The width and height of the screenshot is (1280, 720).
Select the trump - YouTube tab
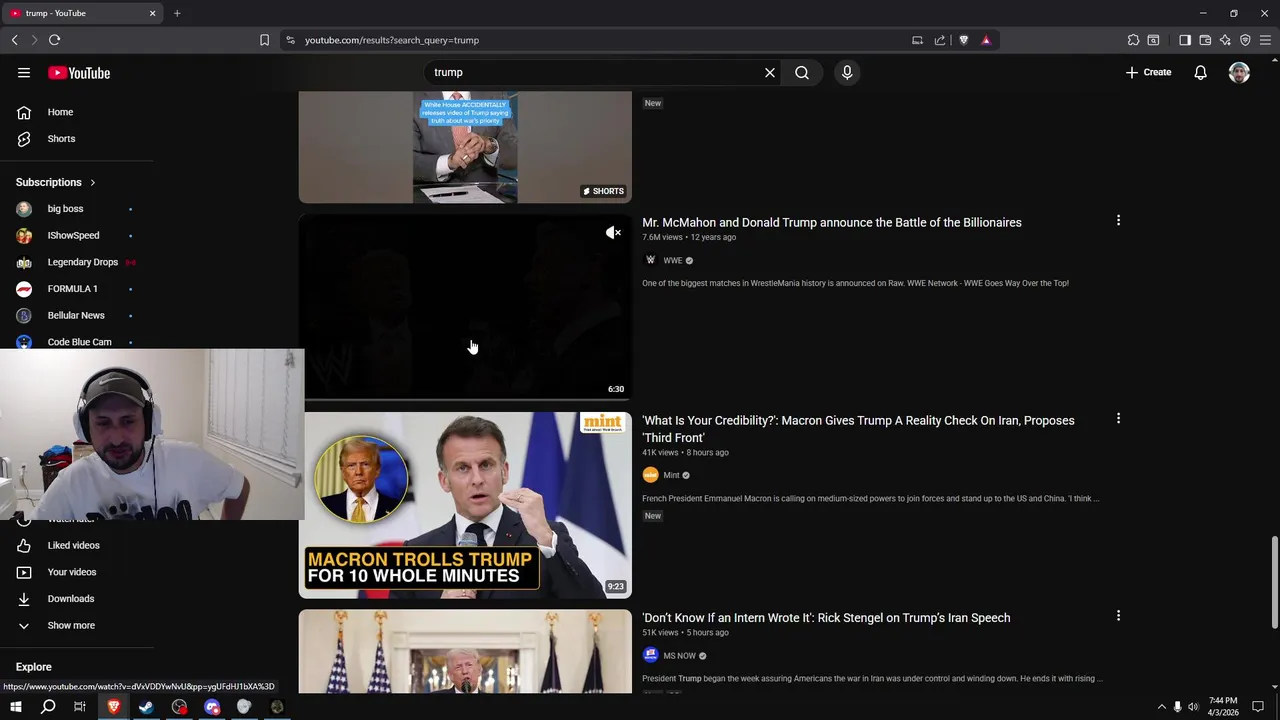tap(82, 13)
